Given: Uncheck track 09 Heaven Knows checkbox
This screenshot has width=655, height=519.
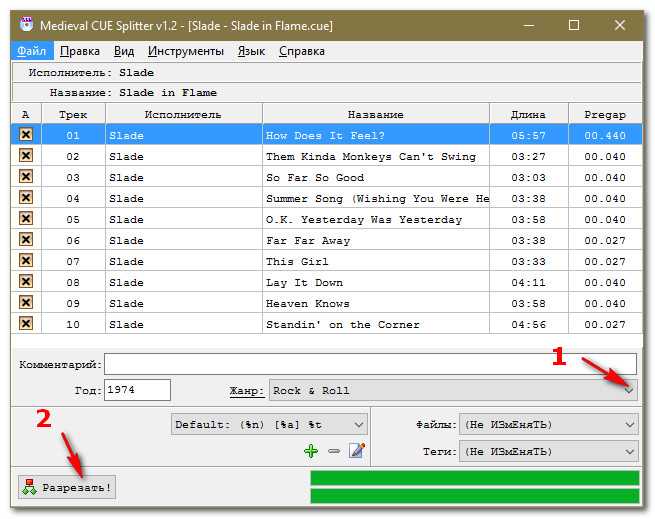Looking at the screenshot, I should tap(26, 302).
